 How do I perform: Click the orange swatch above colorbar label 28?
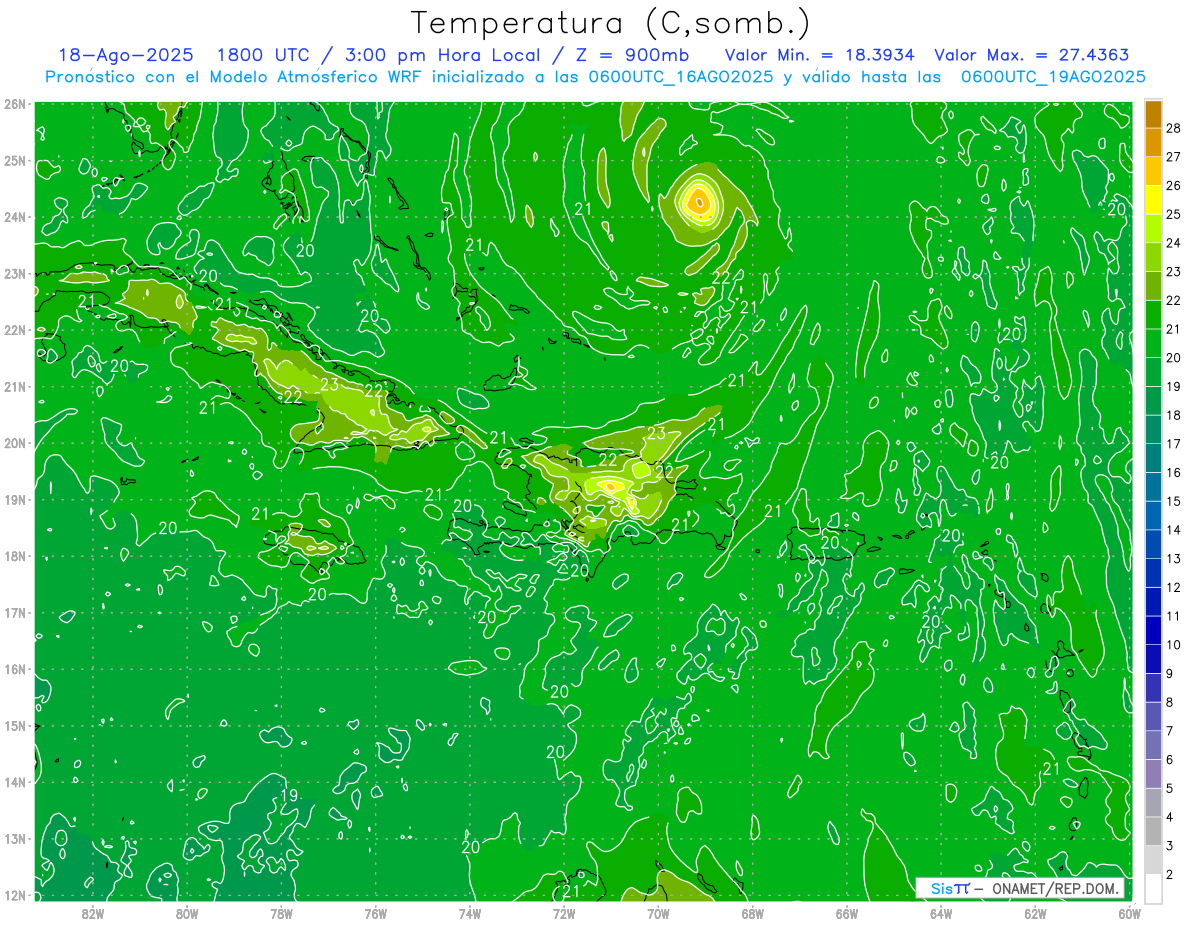(1153, 114)
